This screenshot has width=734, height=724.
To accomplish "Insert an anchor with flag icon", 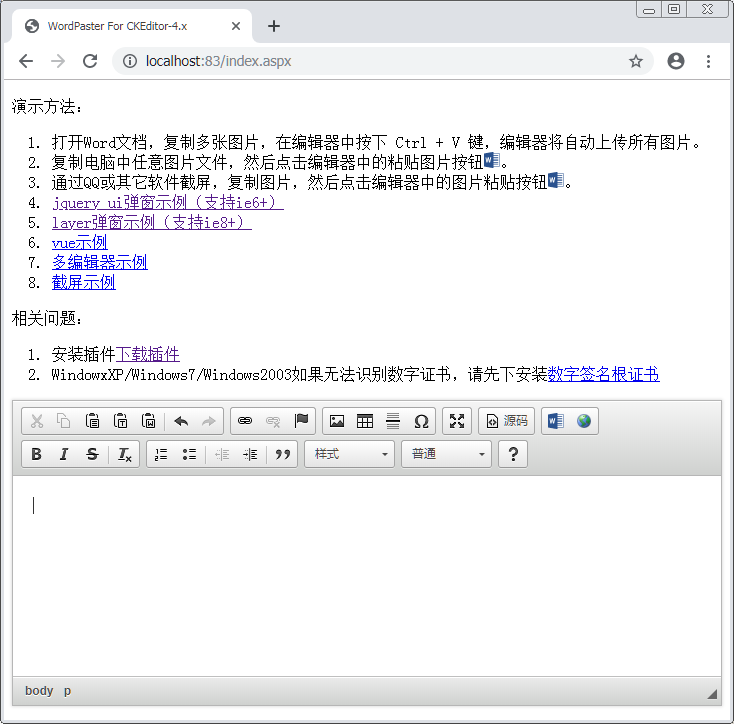I will 301,421.
